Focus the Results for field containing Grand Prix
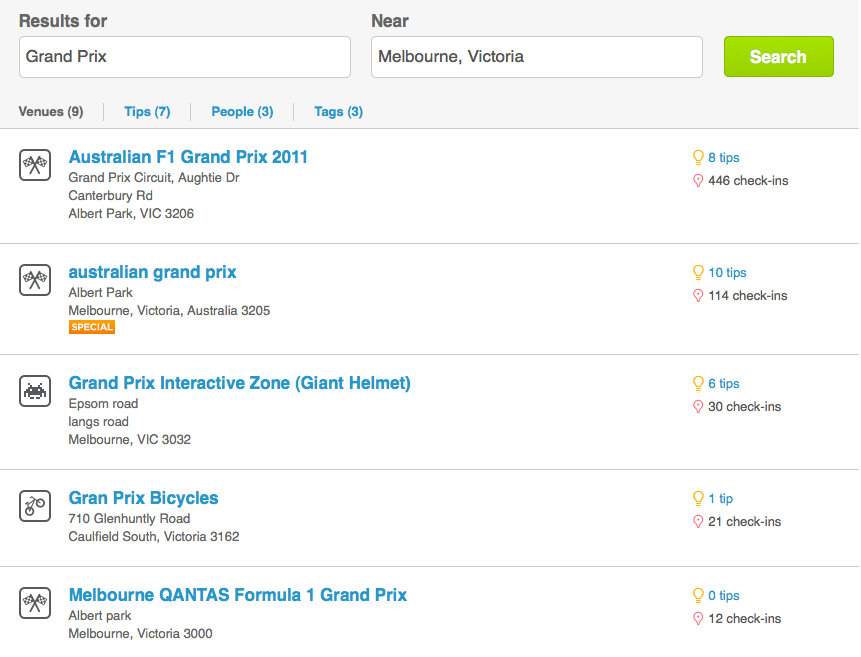Image resolution: width=861 pixels, height=657 pixels. pyautogui.click(x=184, y=57)
